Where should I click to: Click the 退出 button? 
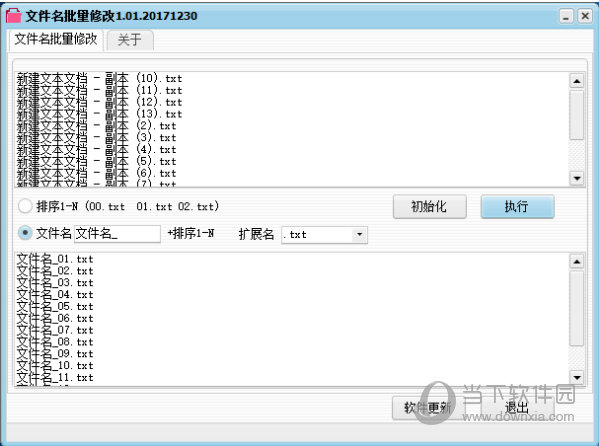click(x=517, y=408)
